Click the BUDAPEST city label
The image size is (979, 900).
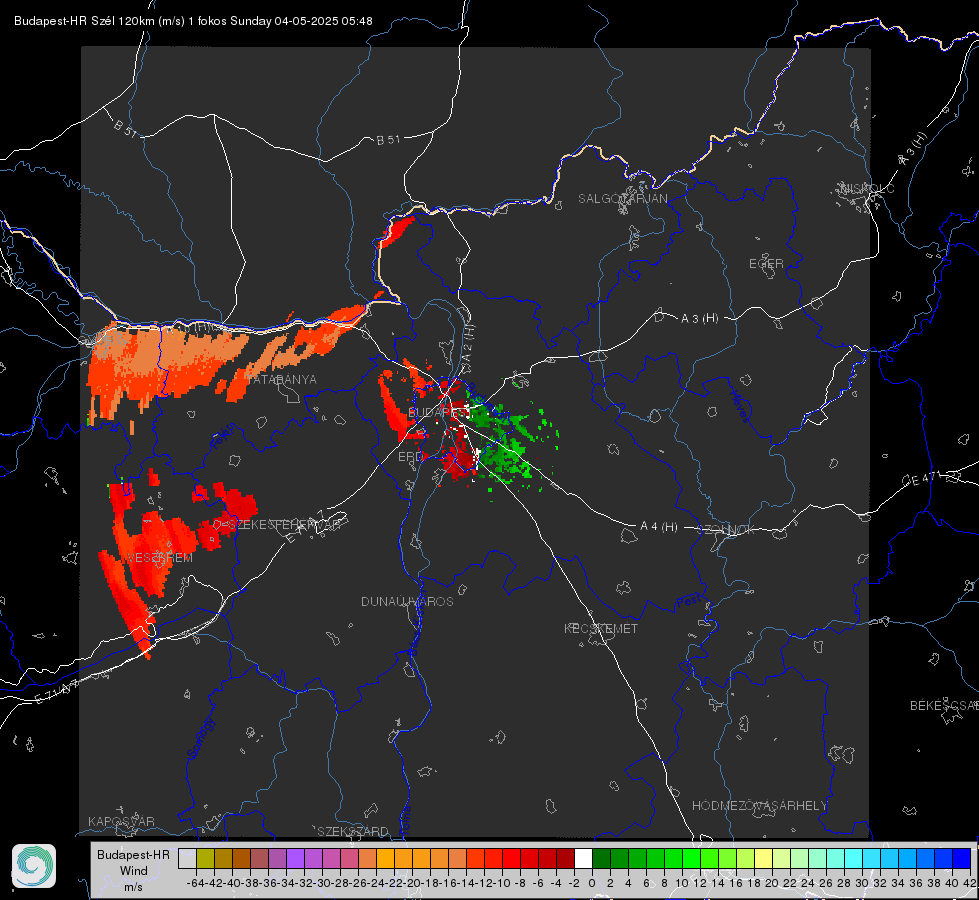click(x=437, y=412)
